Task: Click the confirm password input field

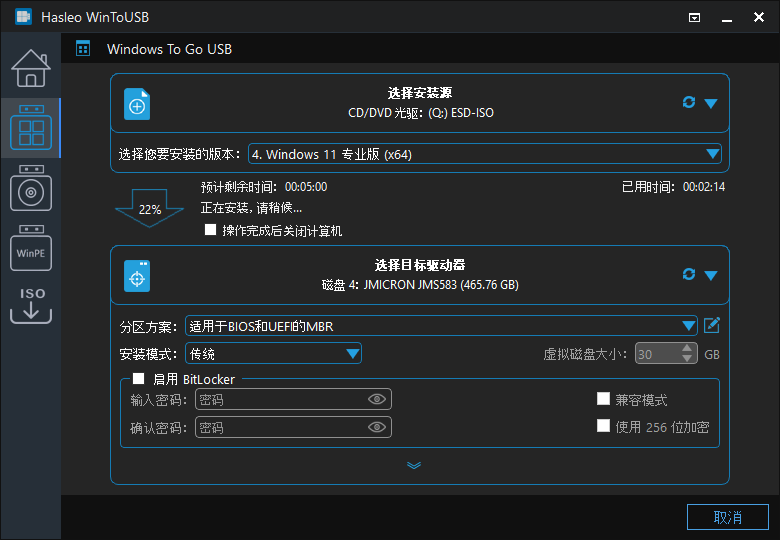Action: click(293, 427)
